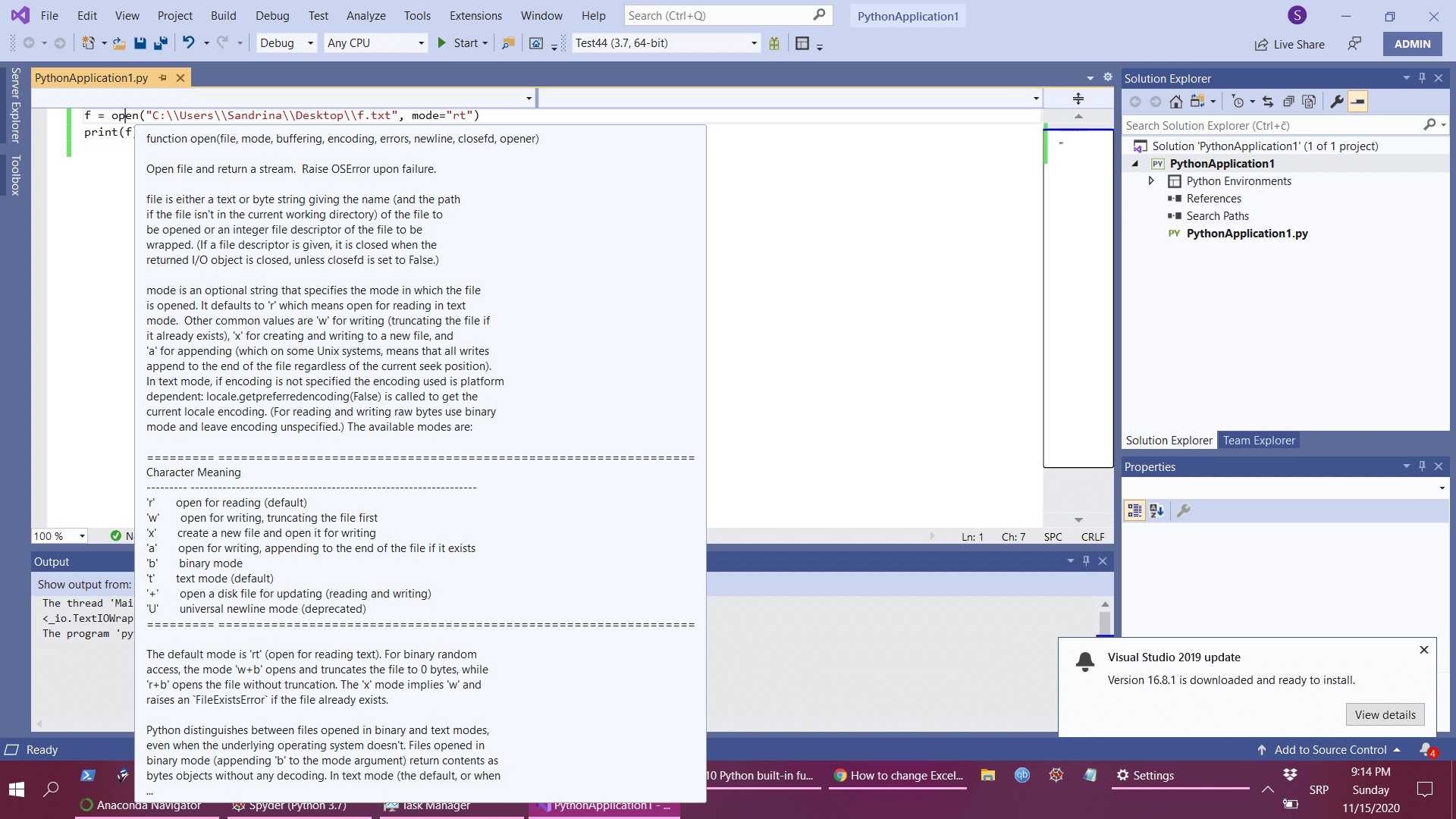Viewport: 1456px width, 819px height.
Task: Open notifications bell in status bar
Action: (x=1428, y=750)
